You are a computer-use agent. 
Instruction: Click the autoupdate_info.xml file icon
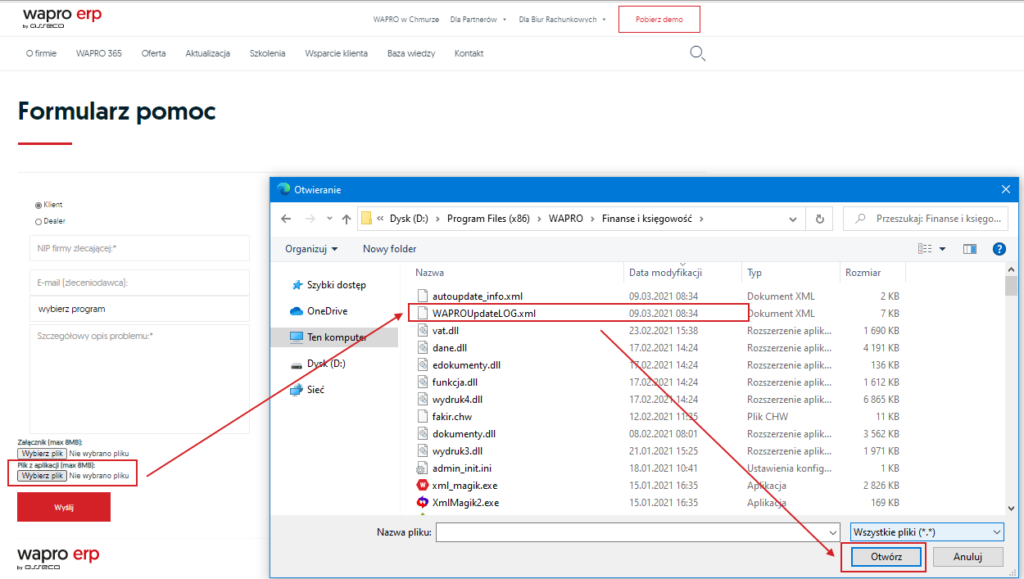423,296
